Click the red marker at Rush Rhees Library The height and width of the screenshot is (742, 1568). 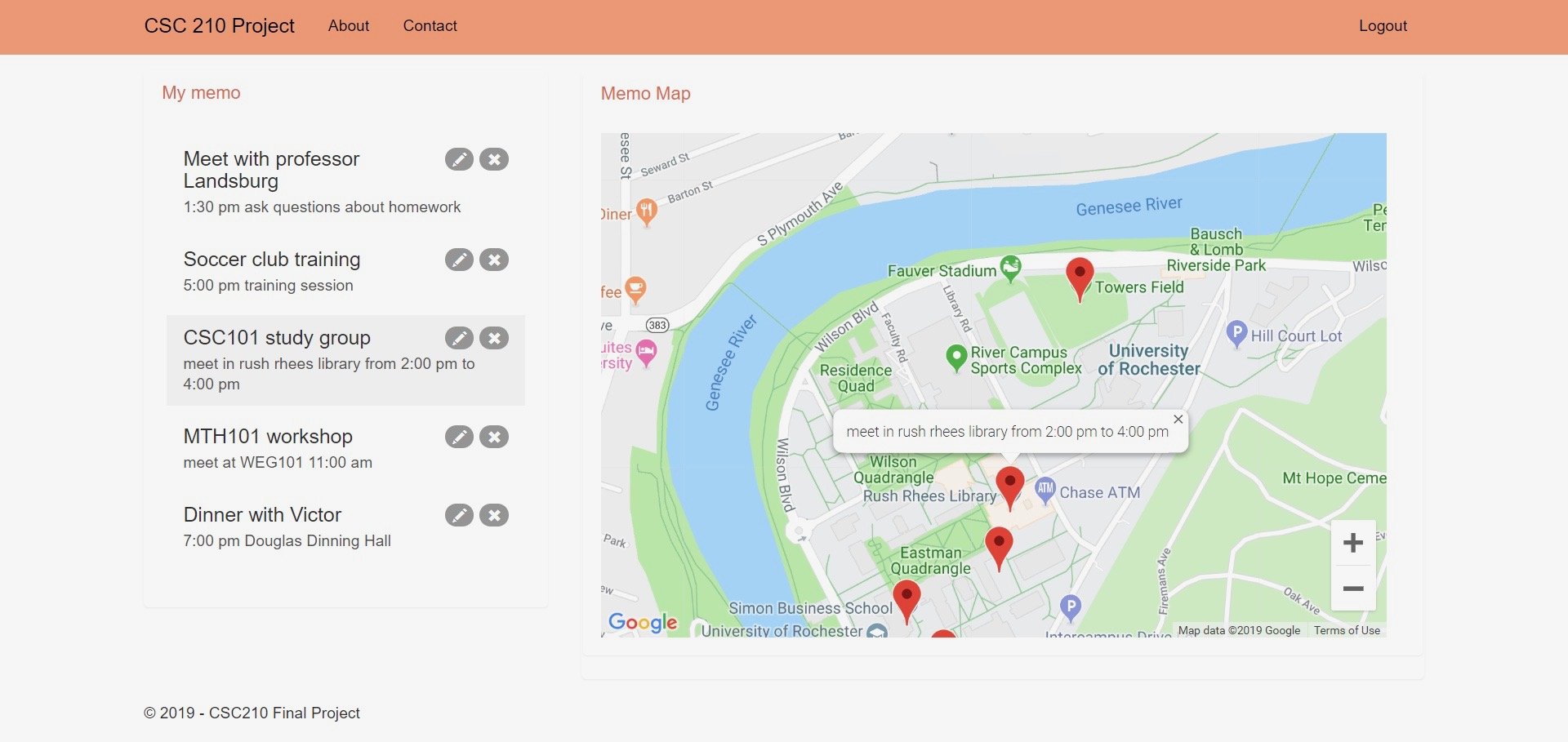point(1010,489)
